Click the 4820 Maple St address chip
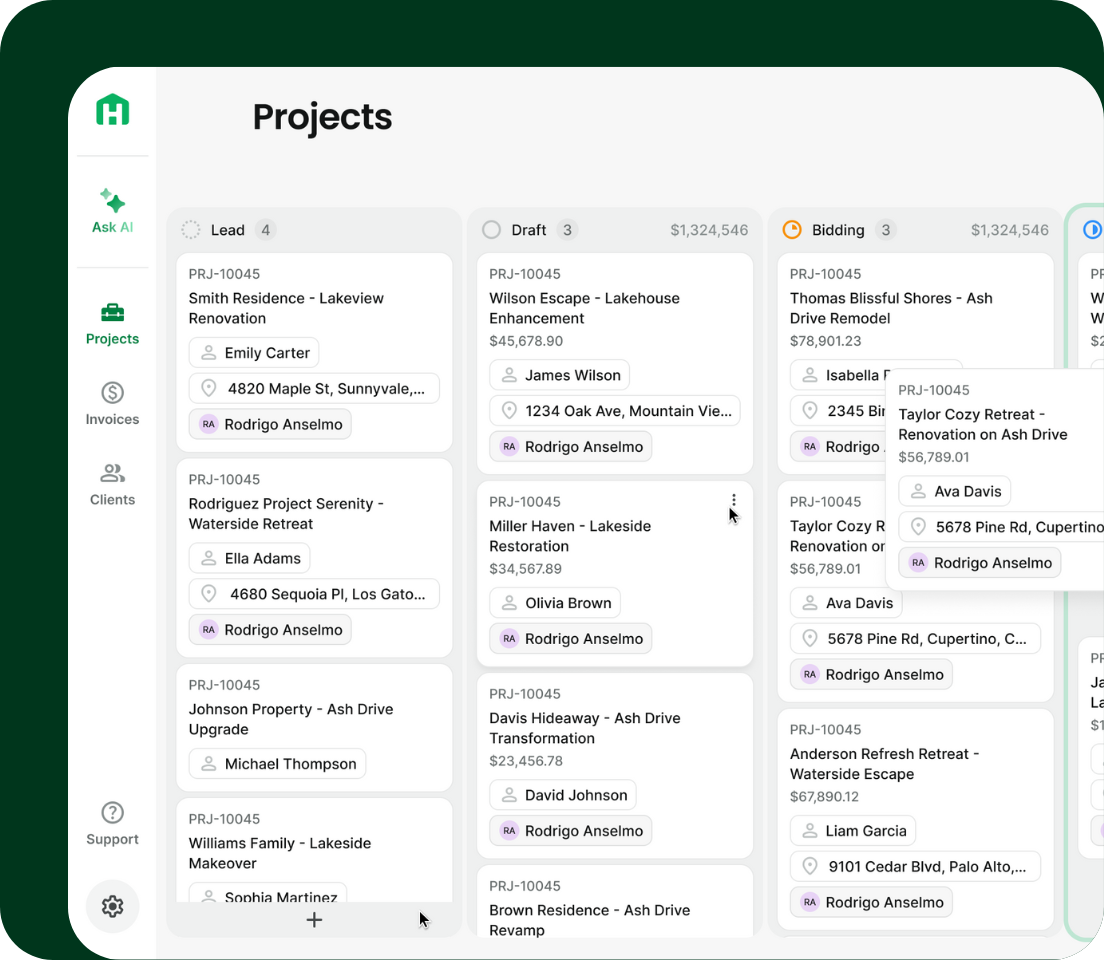Image resolution: width=1104 pixels, height=960 pixels. tap(314, 388)
